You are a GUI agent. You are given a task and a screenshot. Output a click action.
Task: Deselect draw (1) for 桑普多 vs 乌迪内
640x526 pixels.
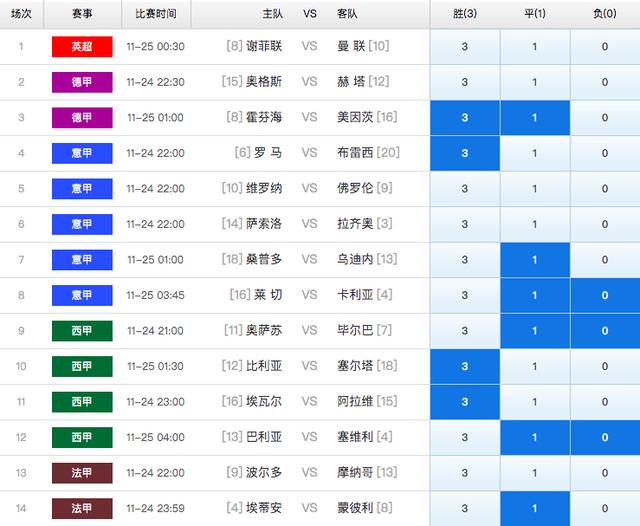pyautogui.click(x=535, y=260)
